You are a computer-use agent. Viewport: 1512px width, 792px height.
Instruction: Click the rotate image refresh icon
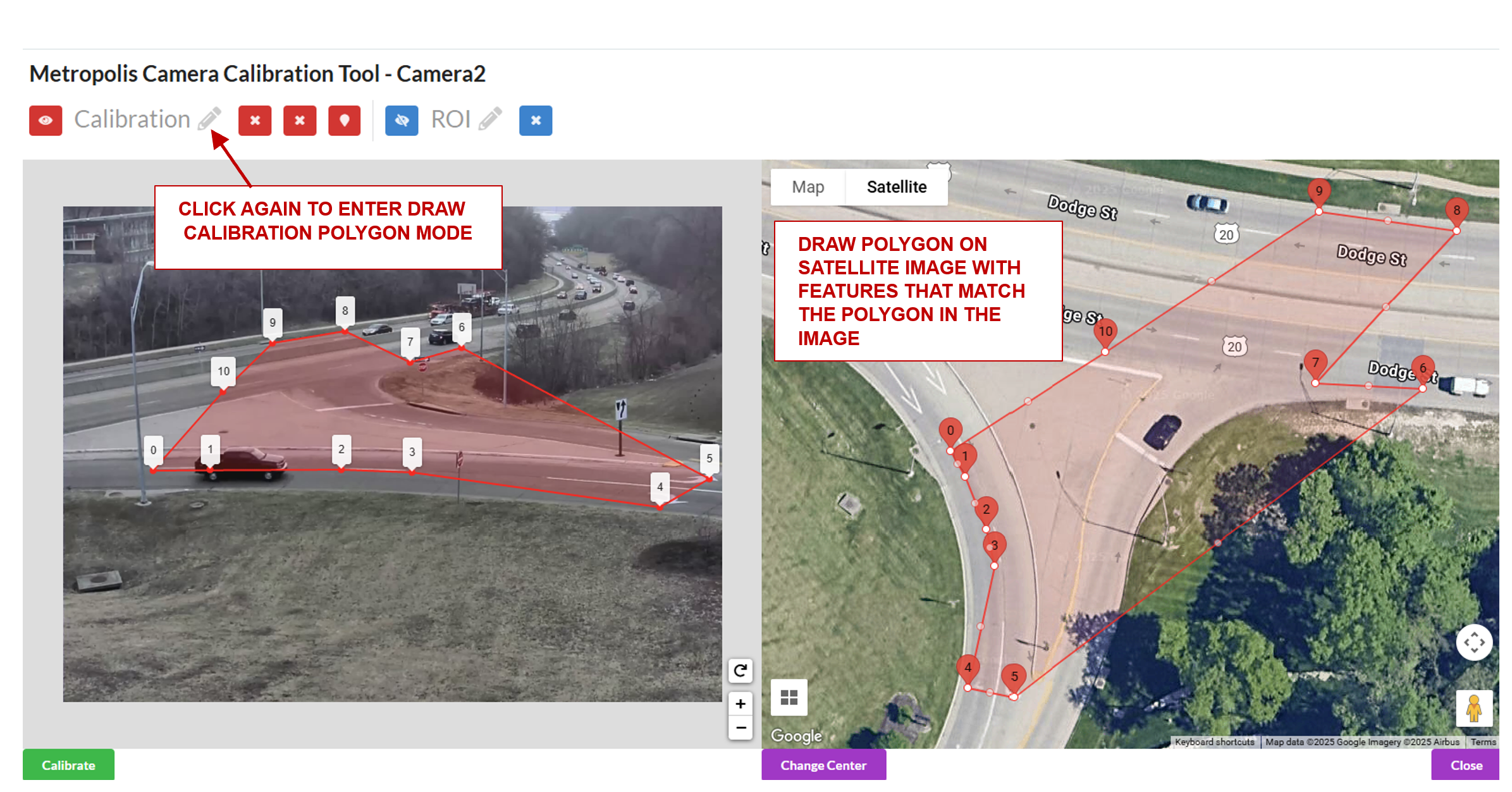tap(740, 670)
